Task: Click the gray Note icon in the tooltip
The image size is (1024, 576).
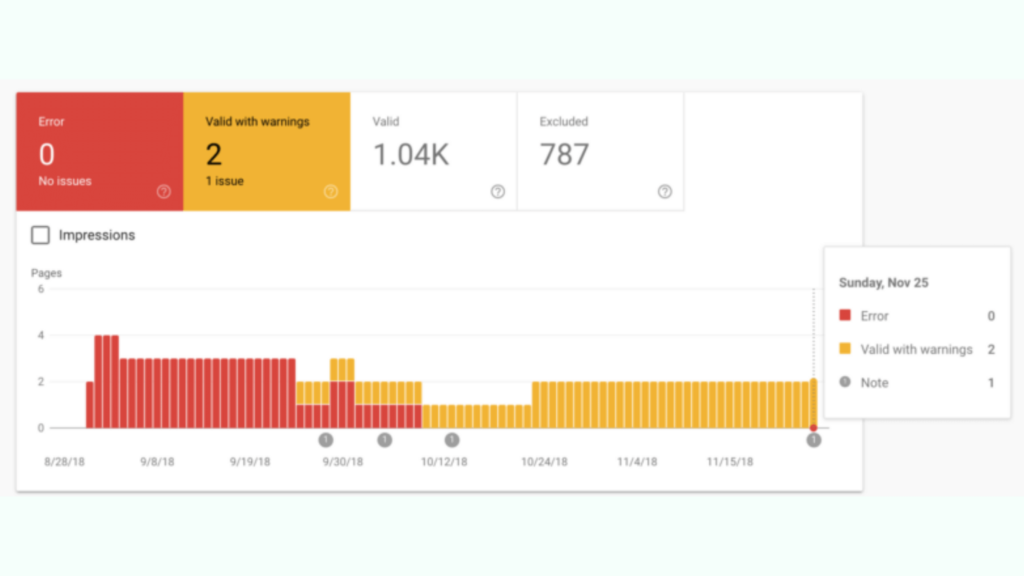Action: [845, 382]
